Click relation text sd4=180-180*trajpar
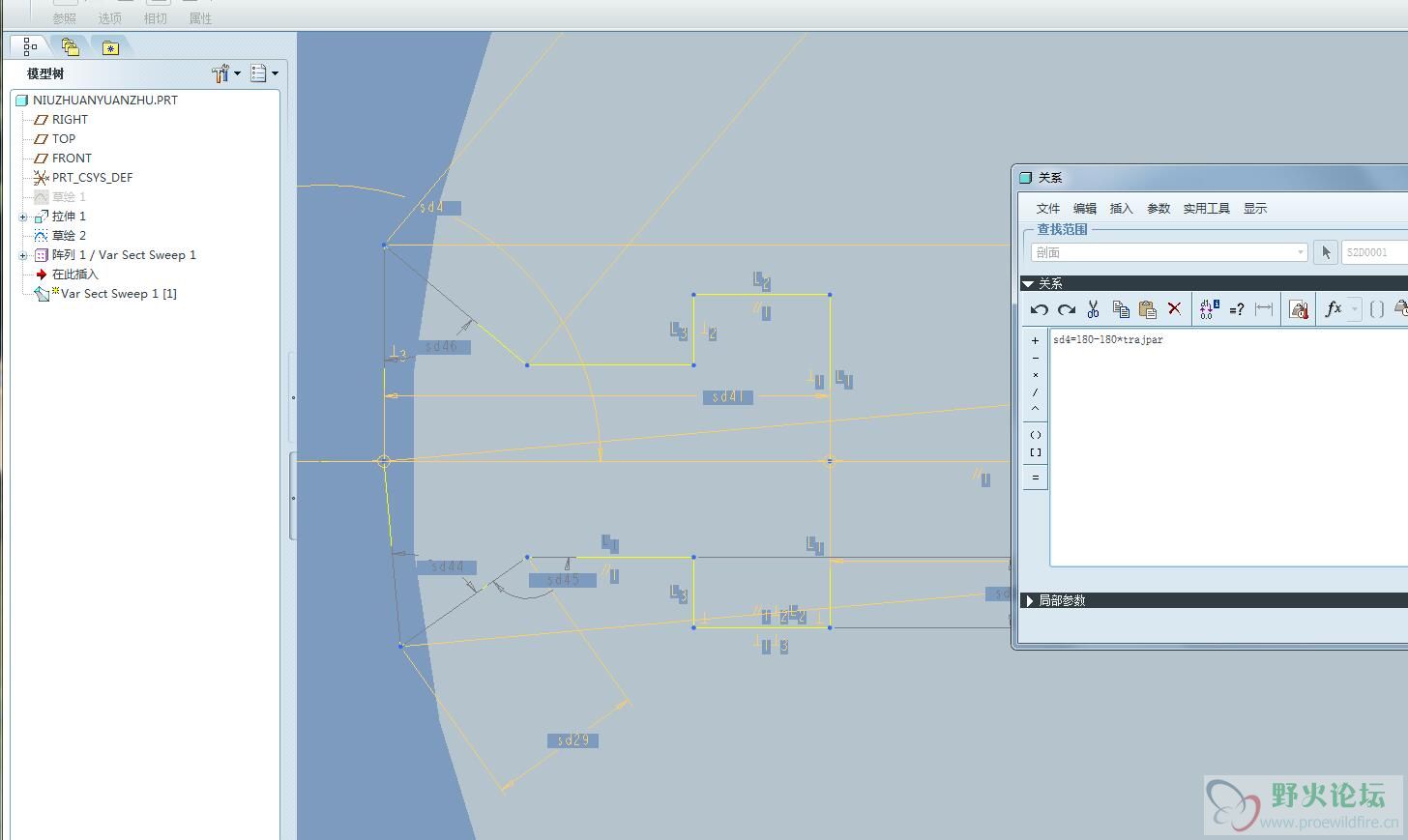The image size is (1408, 840). tap(1108, 339)
